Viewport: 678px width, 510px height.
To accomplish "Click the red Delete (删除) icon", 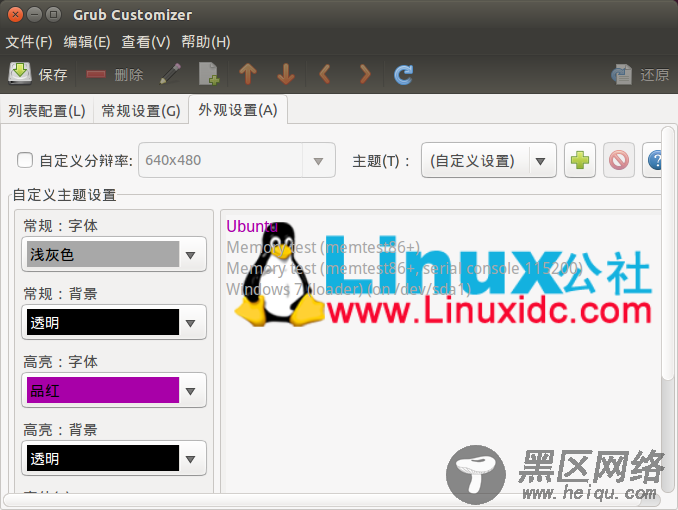I will click(x=96, y=74).
